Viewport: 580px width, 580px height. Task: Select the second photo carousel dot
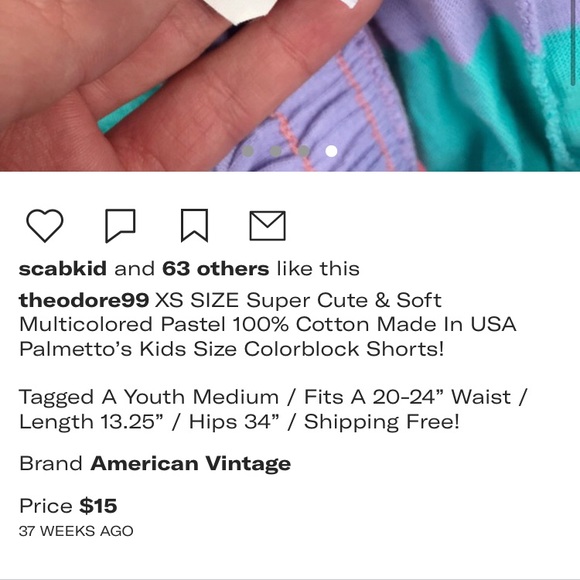point(276,151)
